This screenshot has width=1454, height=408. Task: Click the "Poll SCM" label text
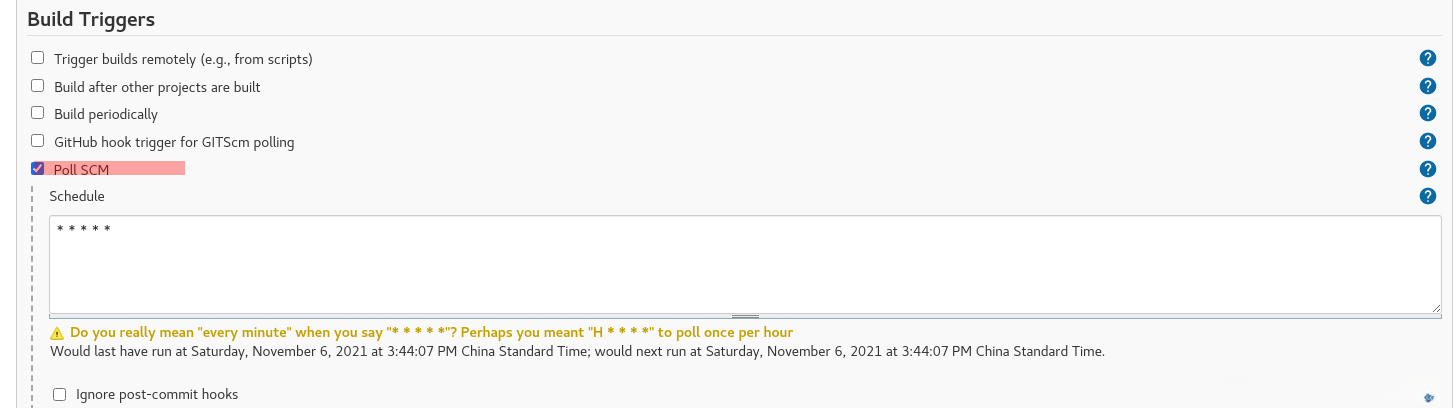pos(81,170)
